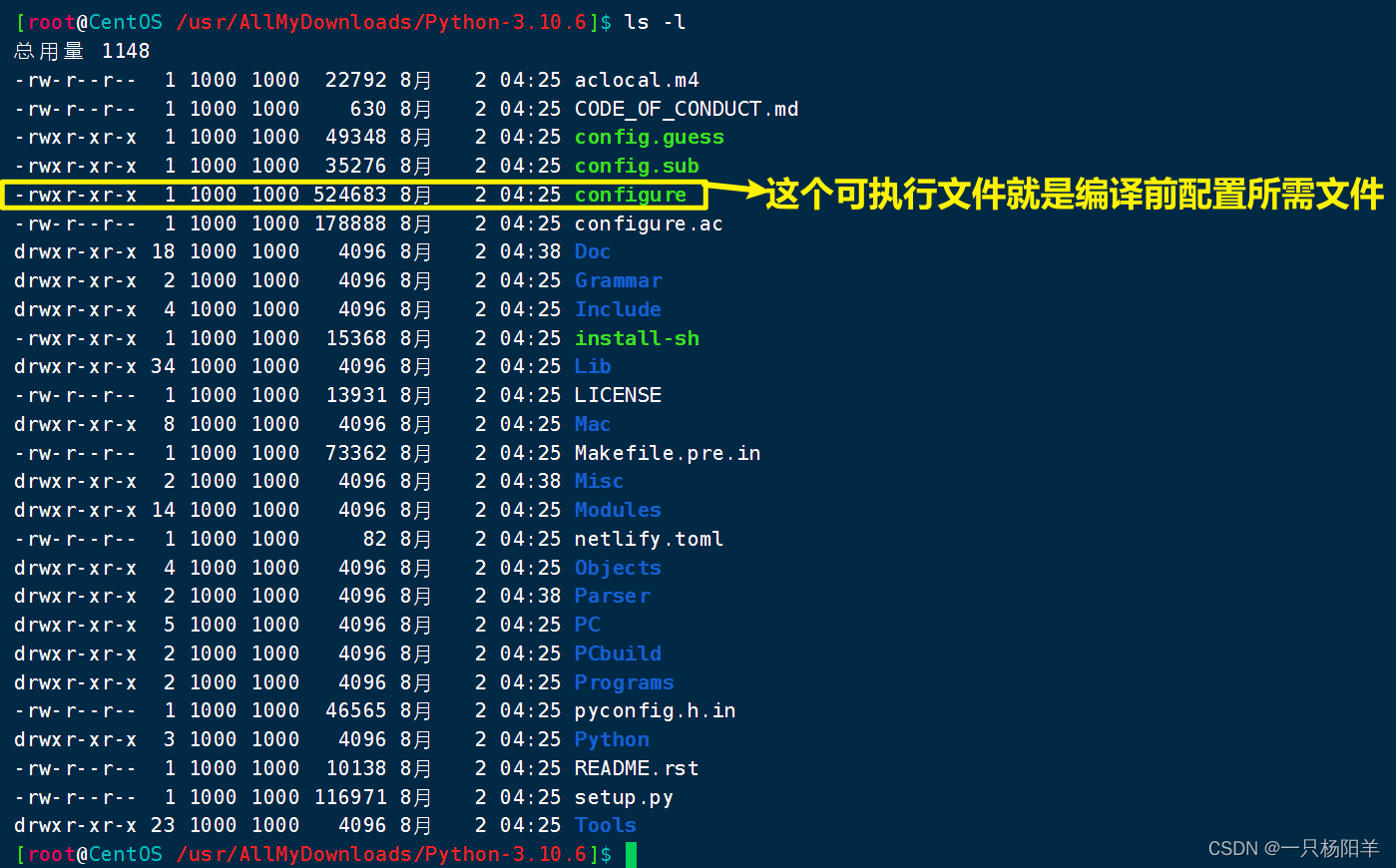The width and height of the screenshot is (1396, 868).
Task: Select the '总用量 1148' total line
Action: 82,51
